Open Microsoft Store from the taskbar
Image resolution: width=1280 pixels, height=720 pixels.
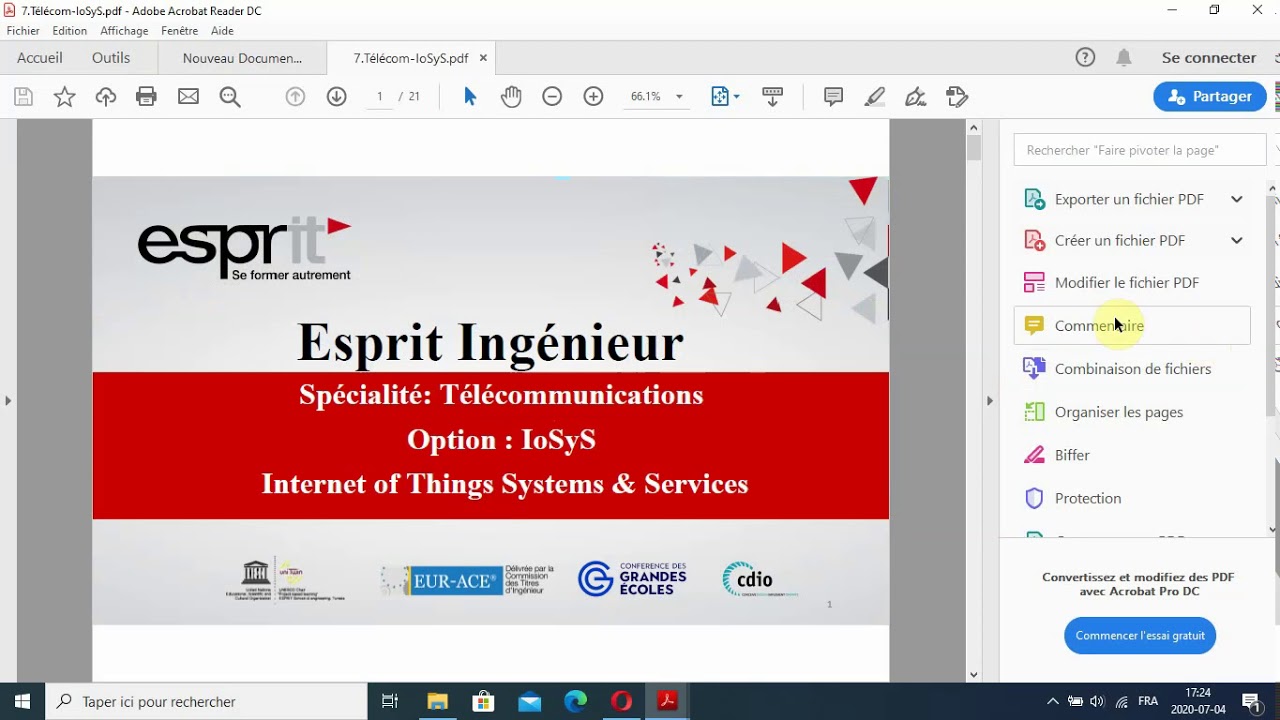coord(483,702)
